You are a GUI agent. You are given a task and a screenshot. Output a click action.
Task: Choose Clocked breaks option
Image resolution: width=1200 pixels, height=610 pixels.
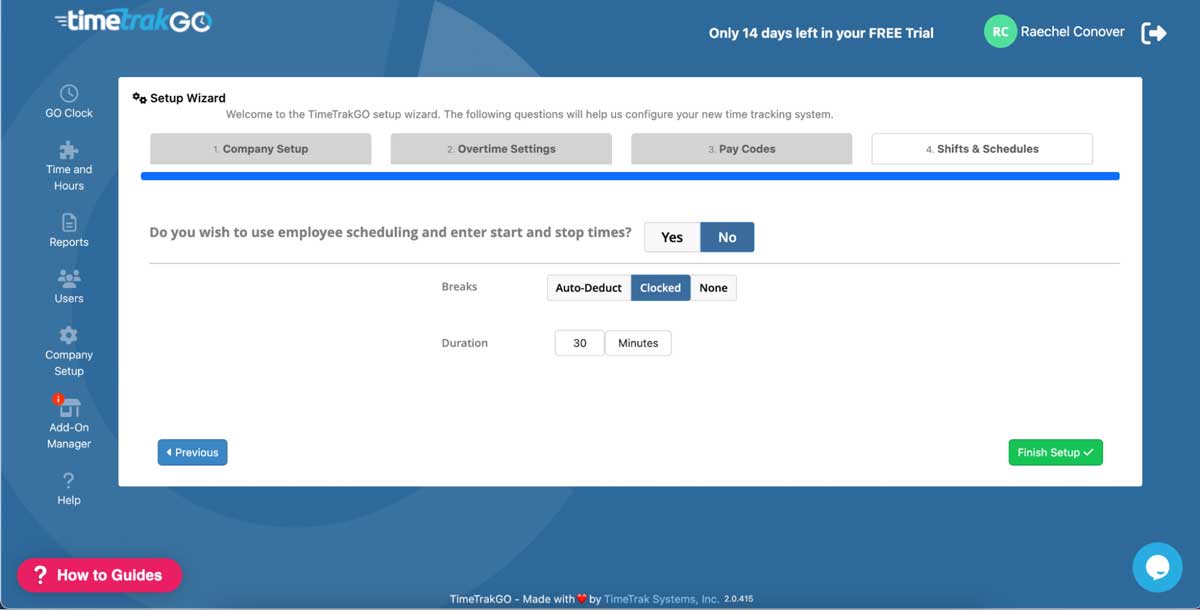(x=660, y=288)
